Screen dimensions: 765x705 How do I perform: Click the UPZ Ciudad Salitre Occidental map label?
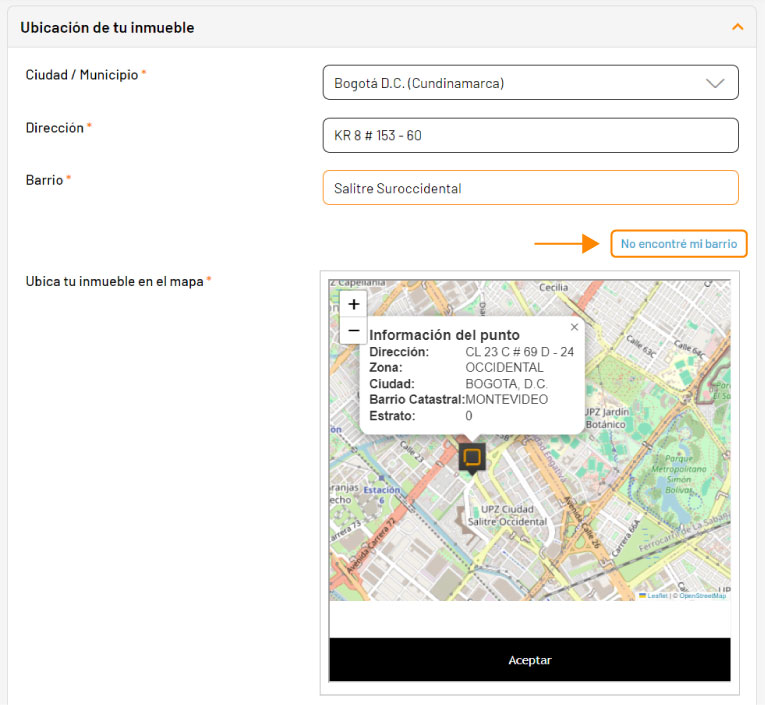click(x=507, y=515)
